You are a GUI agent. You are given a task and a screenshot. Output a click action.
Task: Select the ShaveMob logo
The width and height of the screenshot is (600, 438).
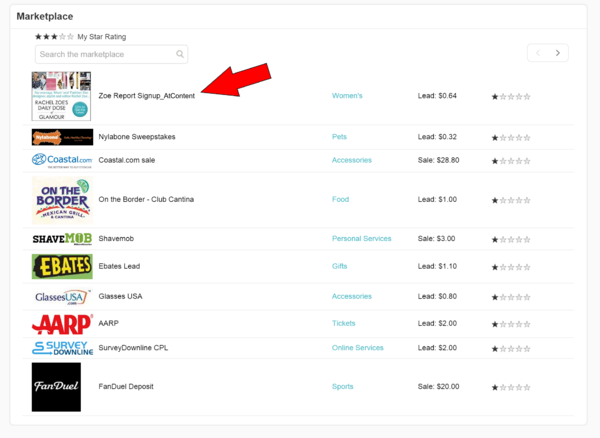61,239
